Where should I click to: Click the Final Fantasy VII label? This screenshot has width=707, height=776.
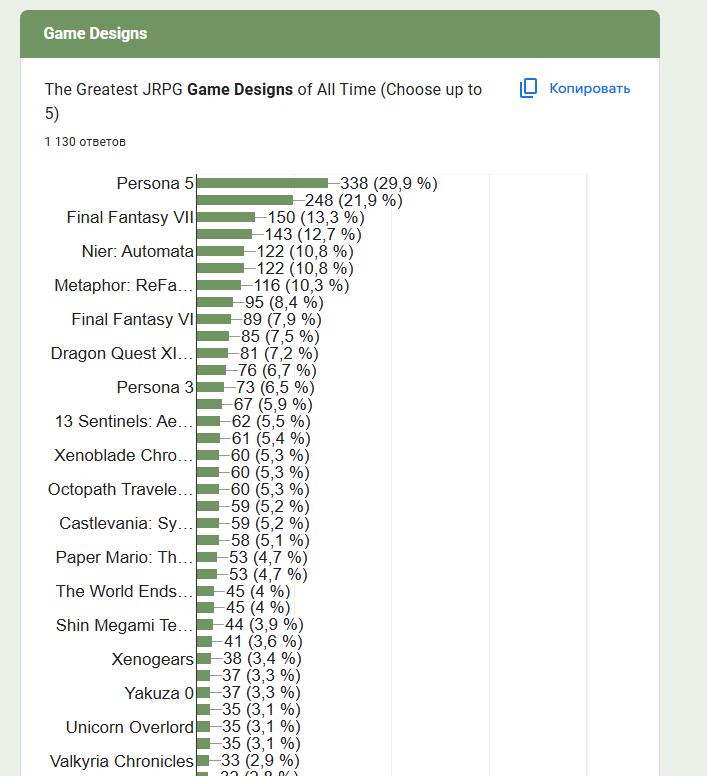pyautogui.click(x=130, y=217)
